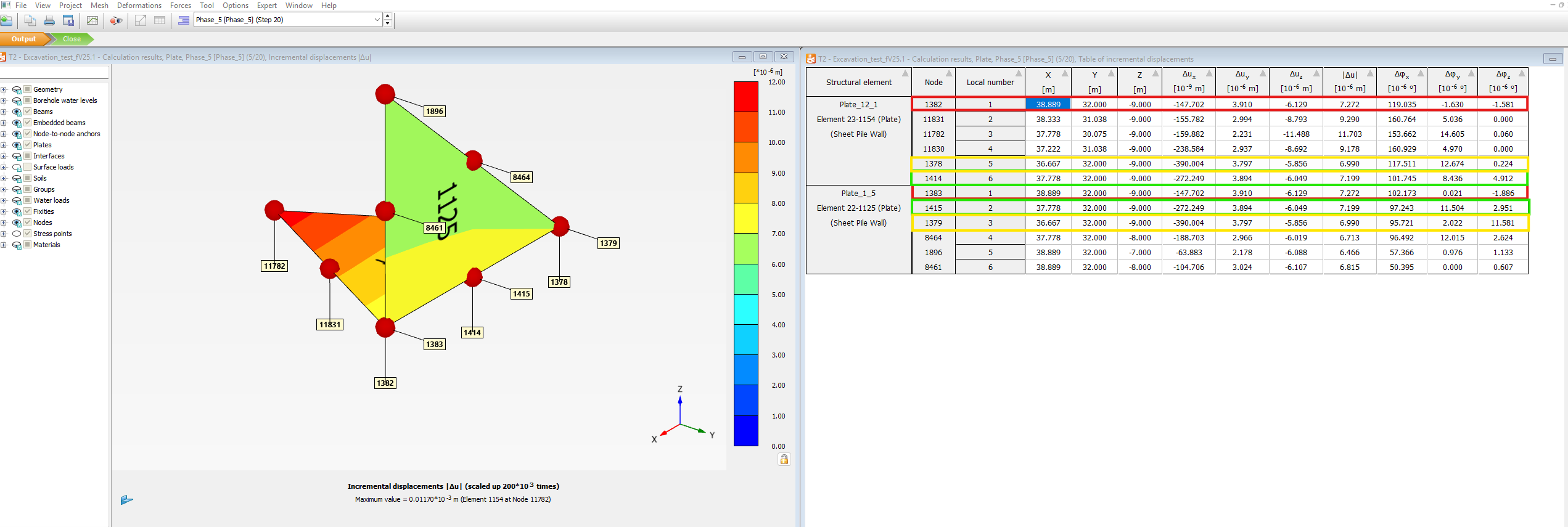This screenshot has width=1568, height=527.
Task: Click the copy to clipboard toolbar icon
Action: (30, 20)
